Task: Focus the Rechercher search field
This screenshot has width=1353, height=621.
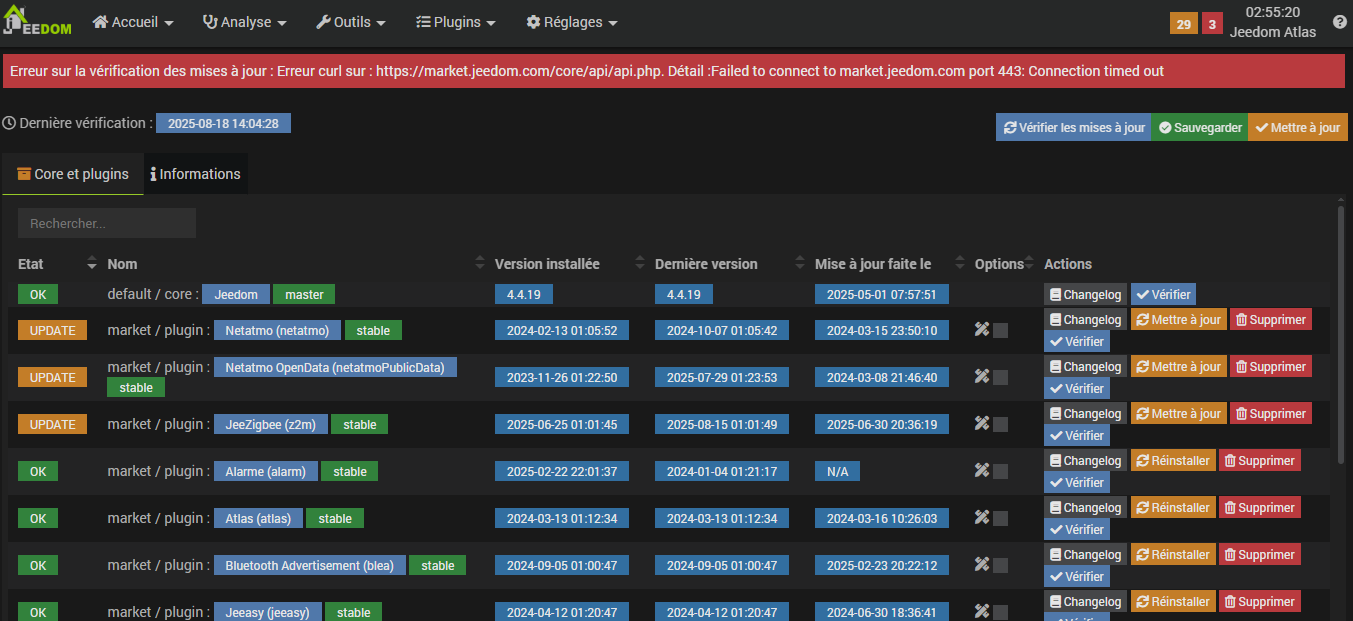Action: click(107, 224)
